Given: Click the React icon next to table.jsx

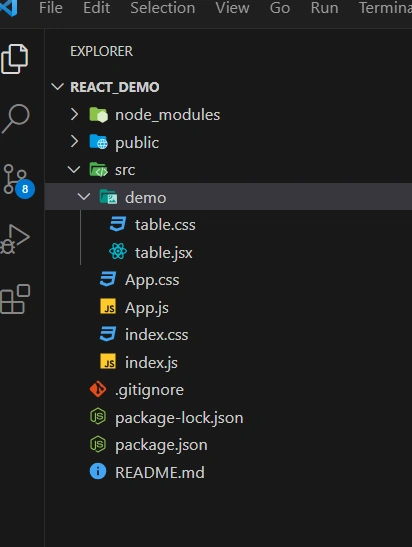Looking at the screenshot, I should [118, 252].
